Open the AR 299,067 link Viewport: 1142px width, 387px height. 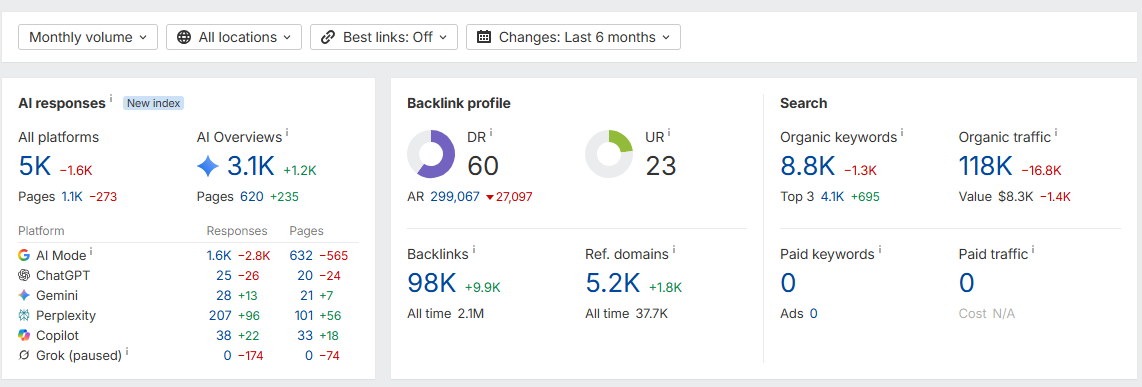click(x=455, y=197)
